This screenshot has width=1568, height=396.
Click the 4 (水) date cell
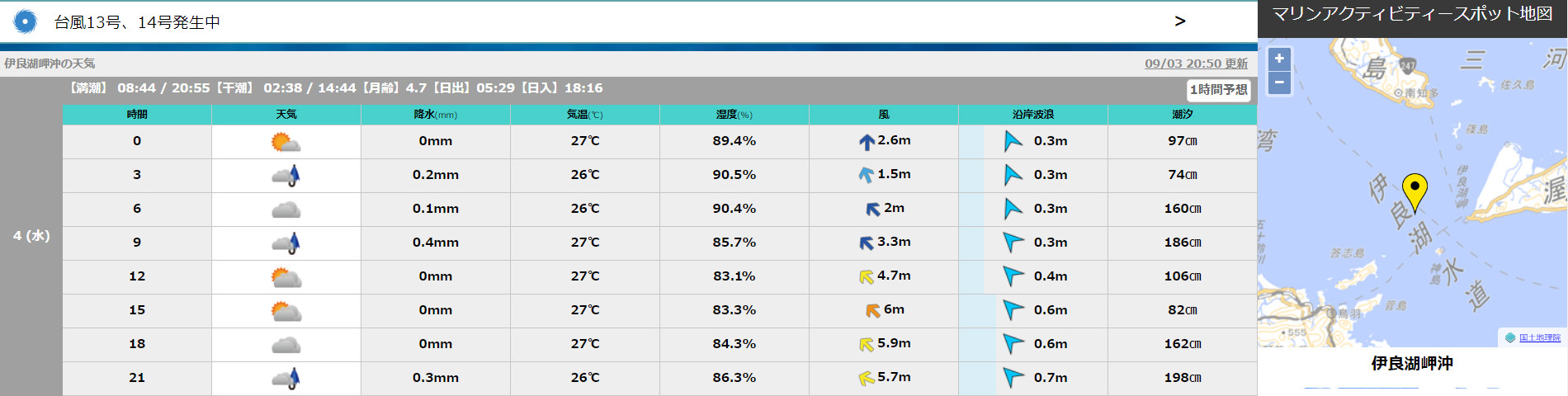coord(31,236)
